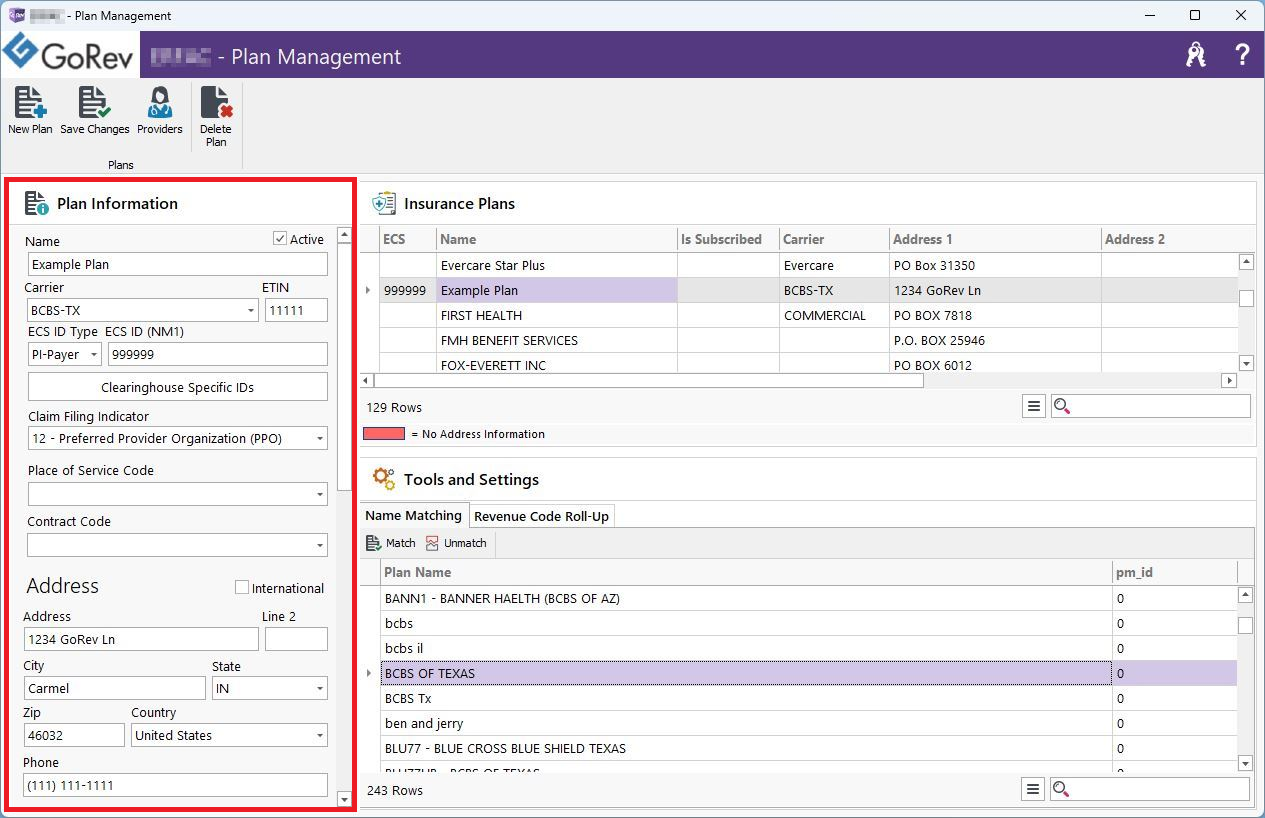1265x818 pixels.
Task: Click the City input field
Action: (115, 688)
